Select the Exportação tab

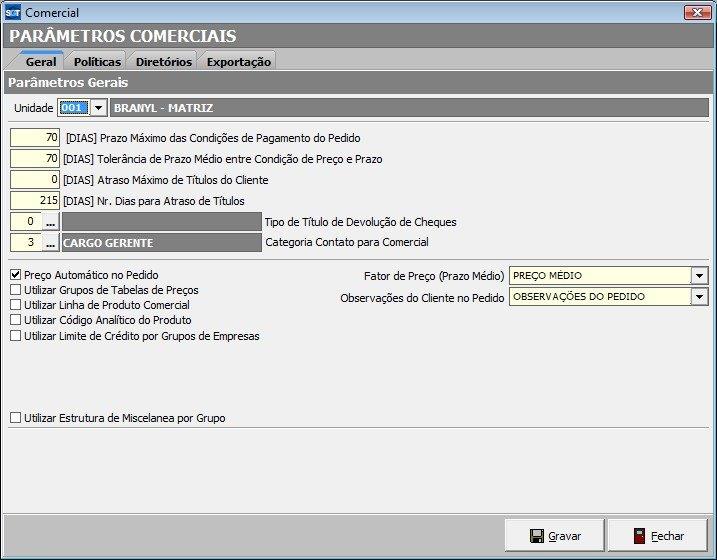point(238,62)
